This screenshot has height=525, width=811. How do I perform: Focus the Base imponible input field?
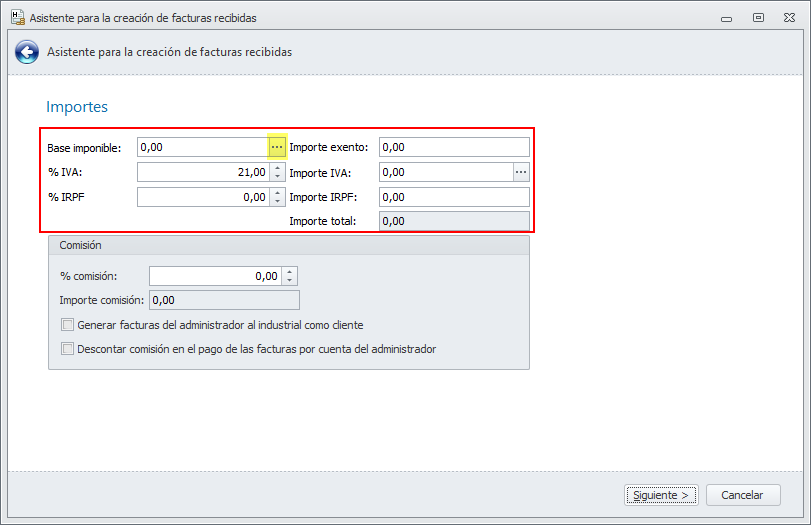[x=203, y=147]
